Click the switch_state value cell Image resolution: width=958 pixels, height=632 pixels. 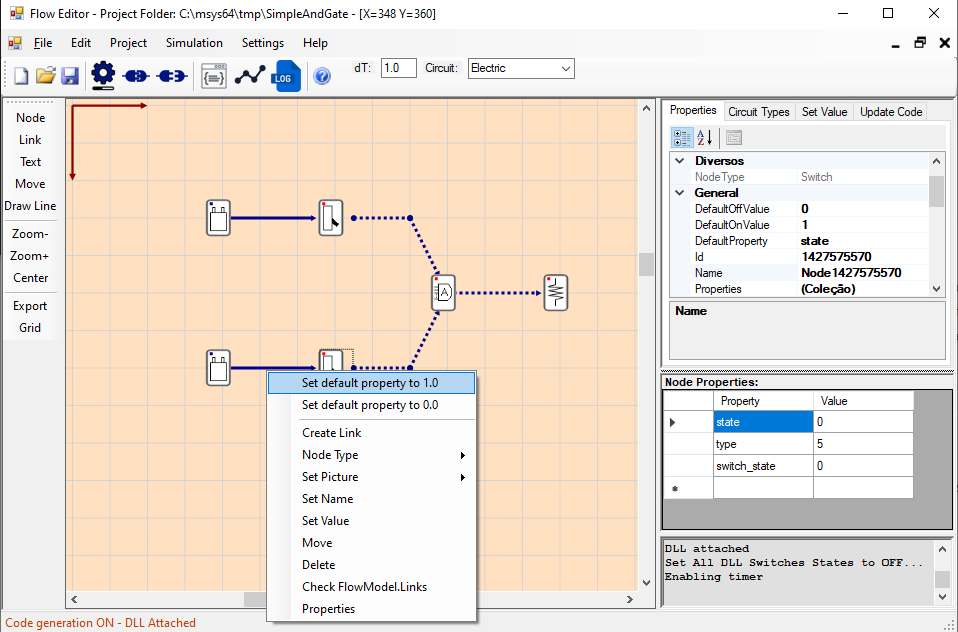[863, 466]
